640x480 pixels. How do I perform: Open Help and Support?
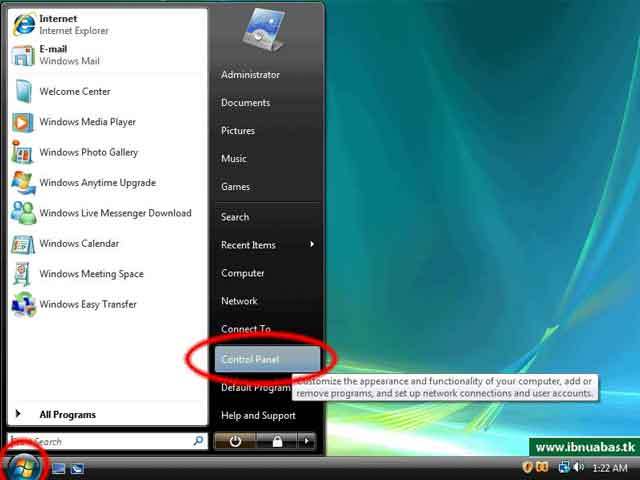(x=258, y=416)
